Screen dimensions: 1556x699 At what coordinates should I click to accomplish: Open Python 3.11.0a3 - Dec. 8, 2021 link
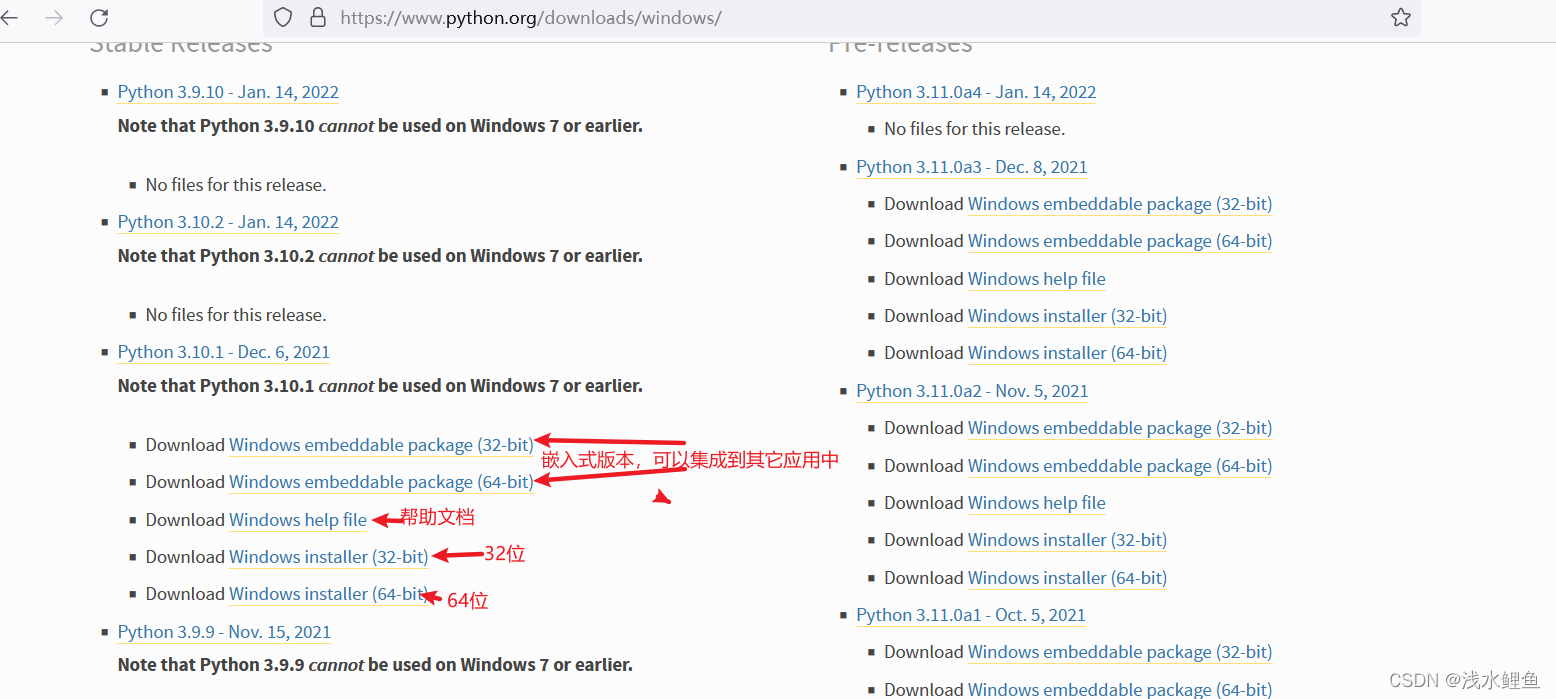click(972, 167)
